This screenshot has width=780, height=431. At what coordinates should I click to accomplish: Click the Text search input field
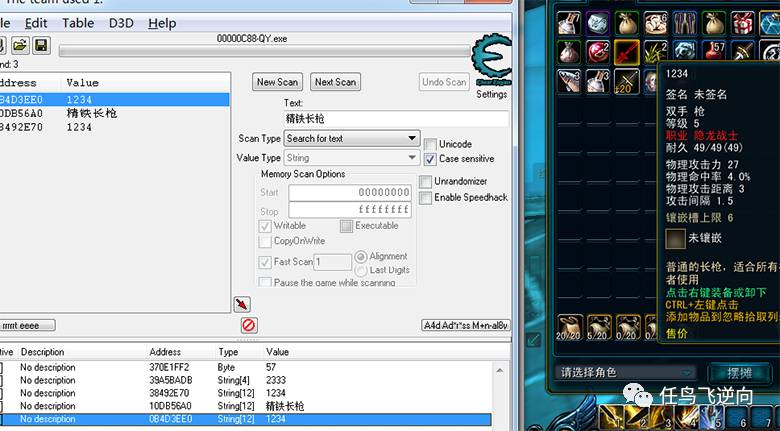point(396,118)
